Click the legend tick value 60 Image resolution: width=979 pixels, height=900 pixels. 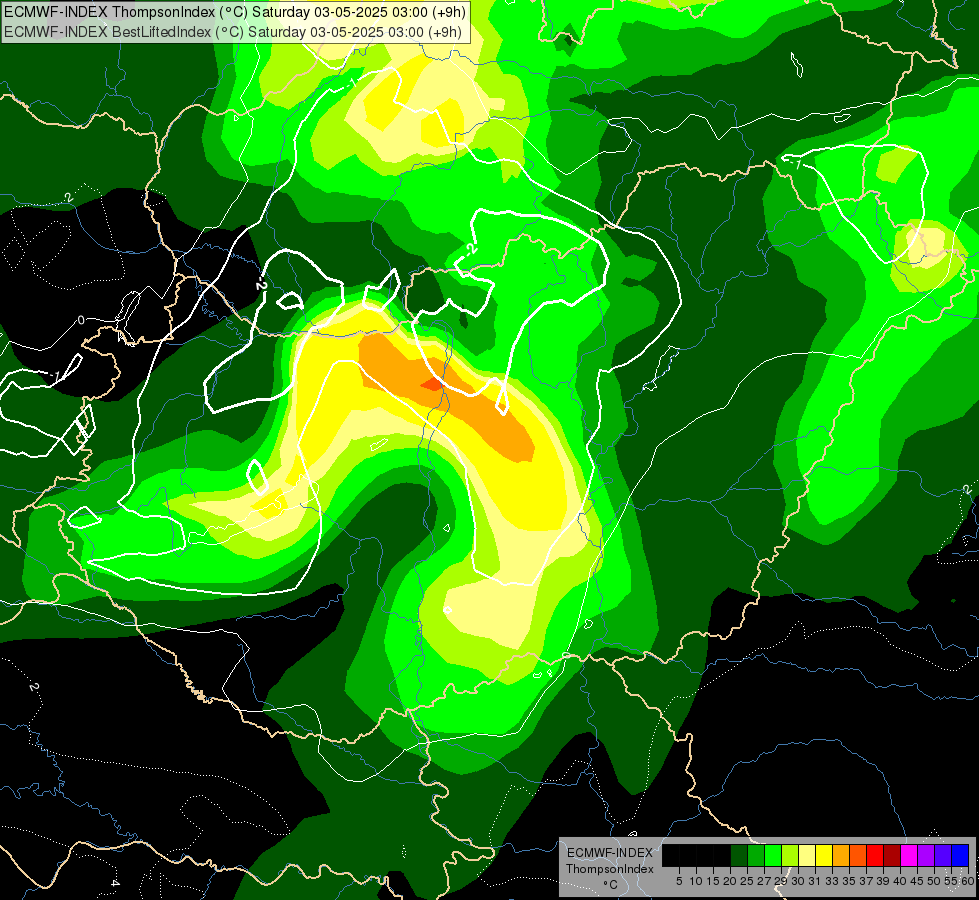pyautogui.click(x=967, y=881)
